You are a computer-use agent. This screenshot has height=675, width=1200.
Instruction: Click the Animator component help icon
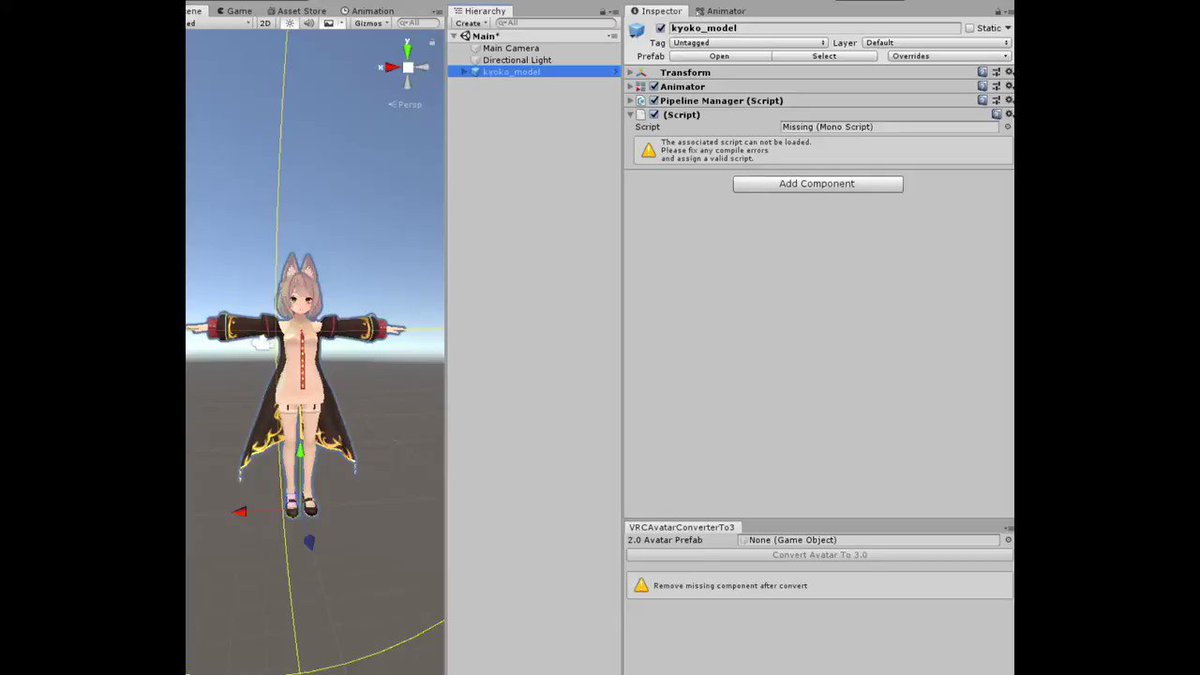pos(982,86)
